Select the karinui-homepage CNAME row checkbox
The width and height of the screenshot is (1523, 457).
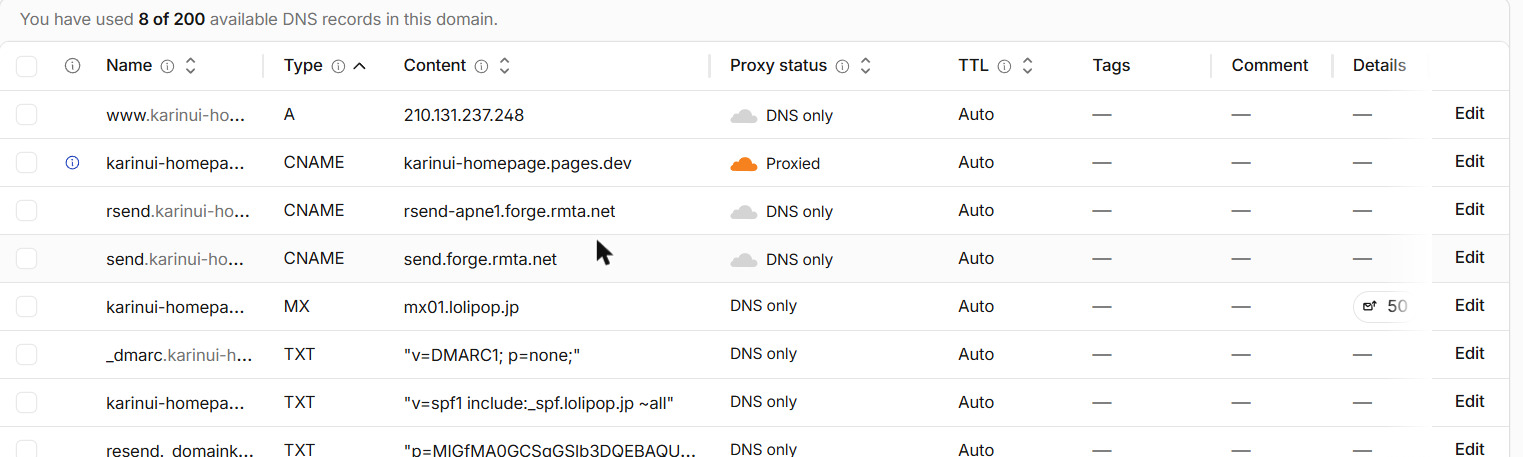(x=27, y=163)
